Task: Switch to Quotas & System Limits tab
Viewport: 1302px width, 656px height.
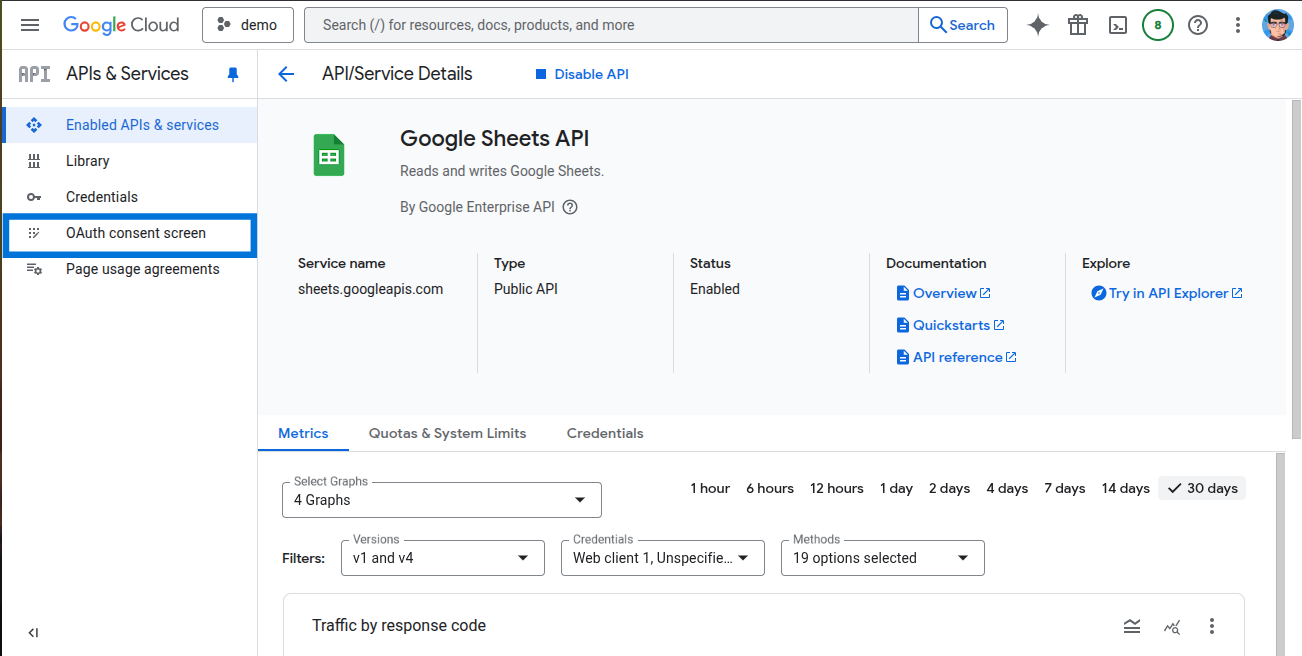Action: (x=447, y=433)
